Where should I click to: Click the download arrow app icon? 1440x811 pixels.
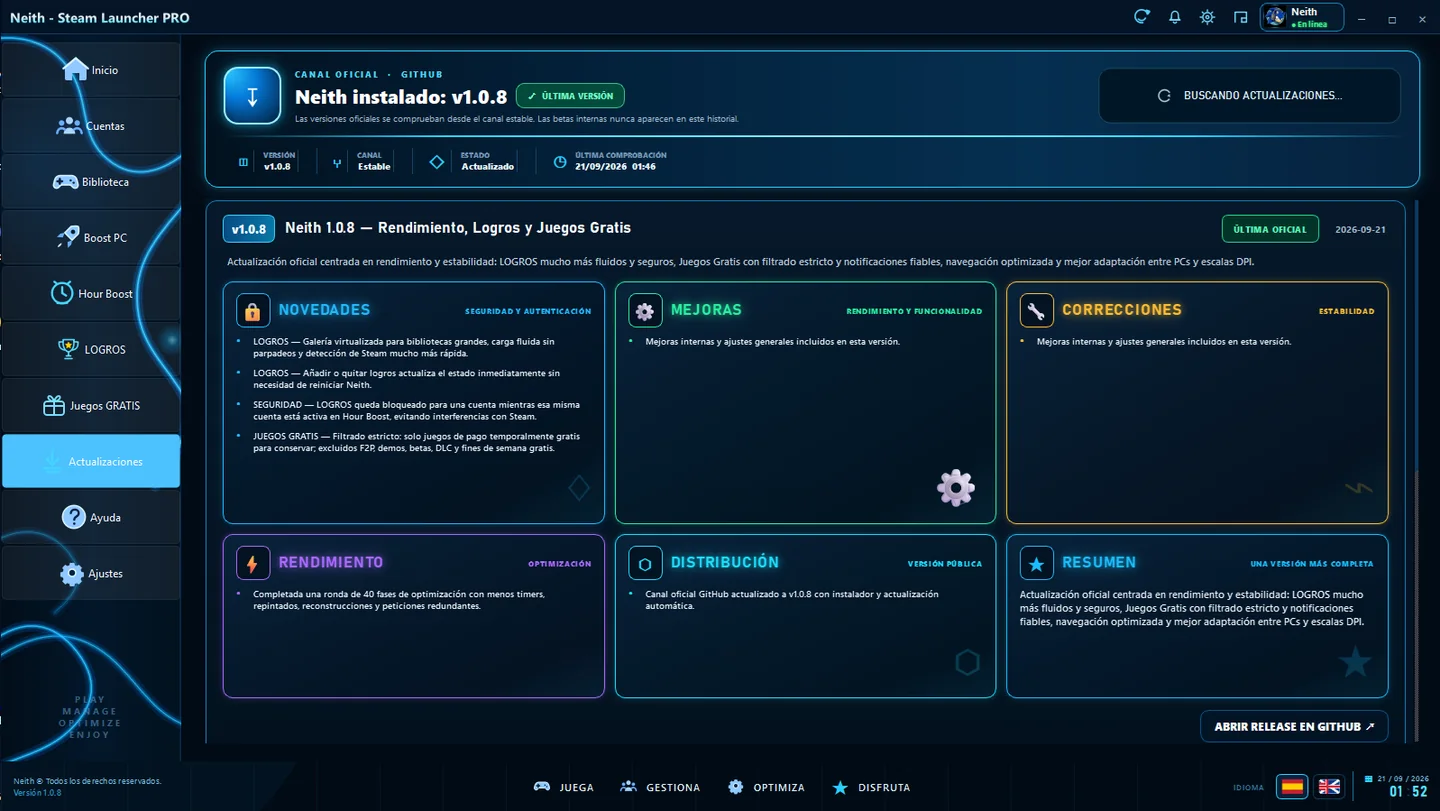[x=252, y=96]
